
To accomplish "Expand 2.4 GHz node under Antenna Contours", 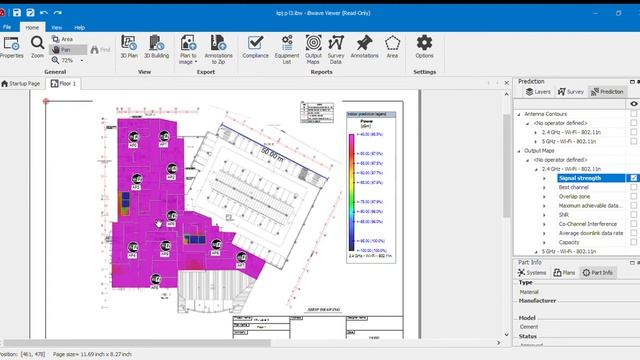I will [x=536, y=132].
